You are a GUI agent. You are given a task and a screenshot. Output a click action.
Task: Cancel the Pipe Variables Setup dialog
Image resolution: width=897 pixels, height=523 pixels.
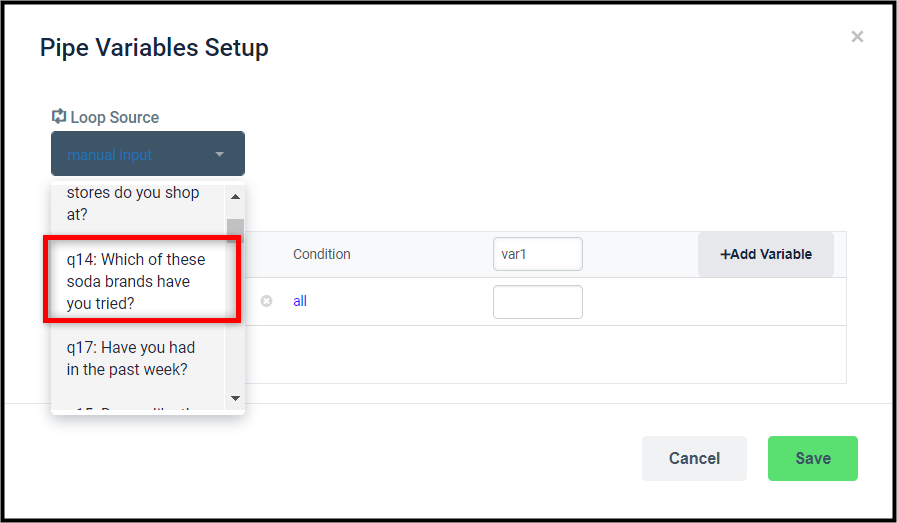tap(694, 458)
